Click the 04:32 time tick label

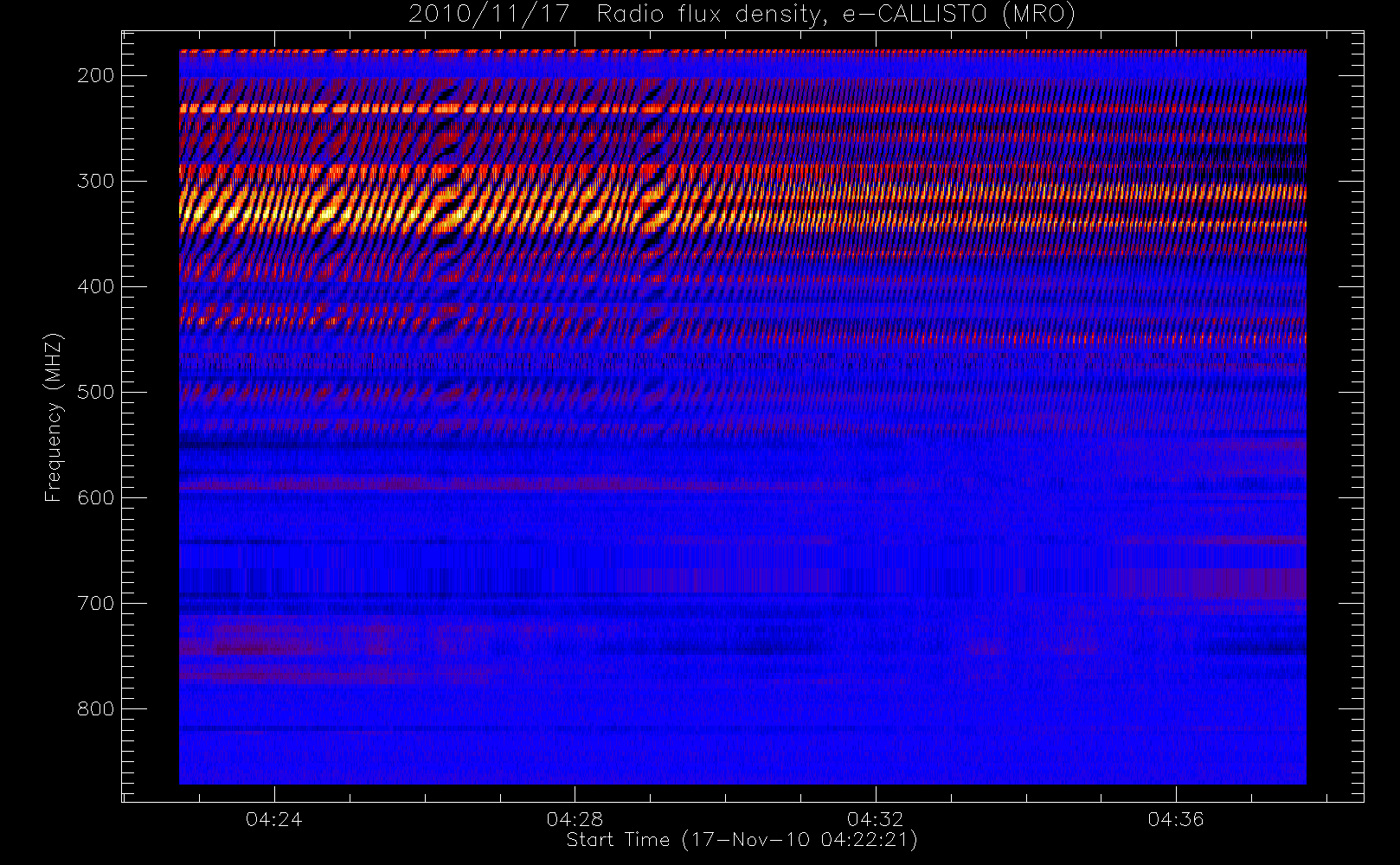click(876, 819)
